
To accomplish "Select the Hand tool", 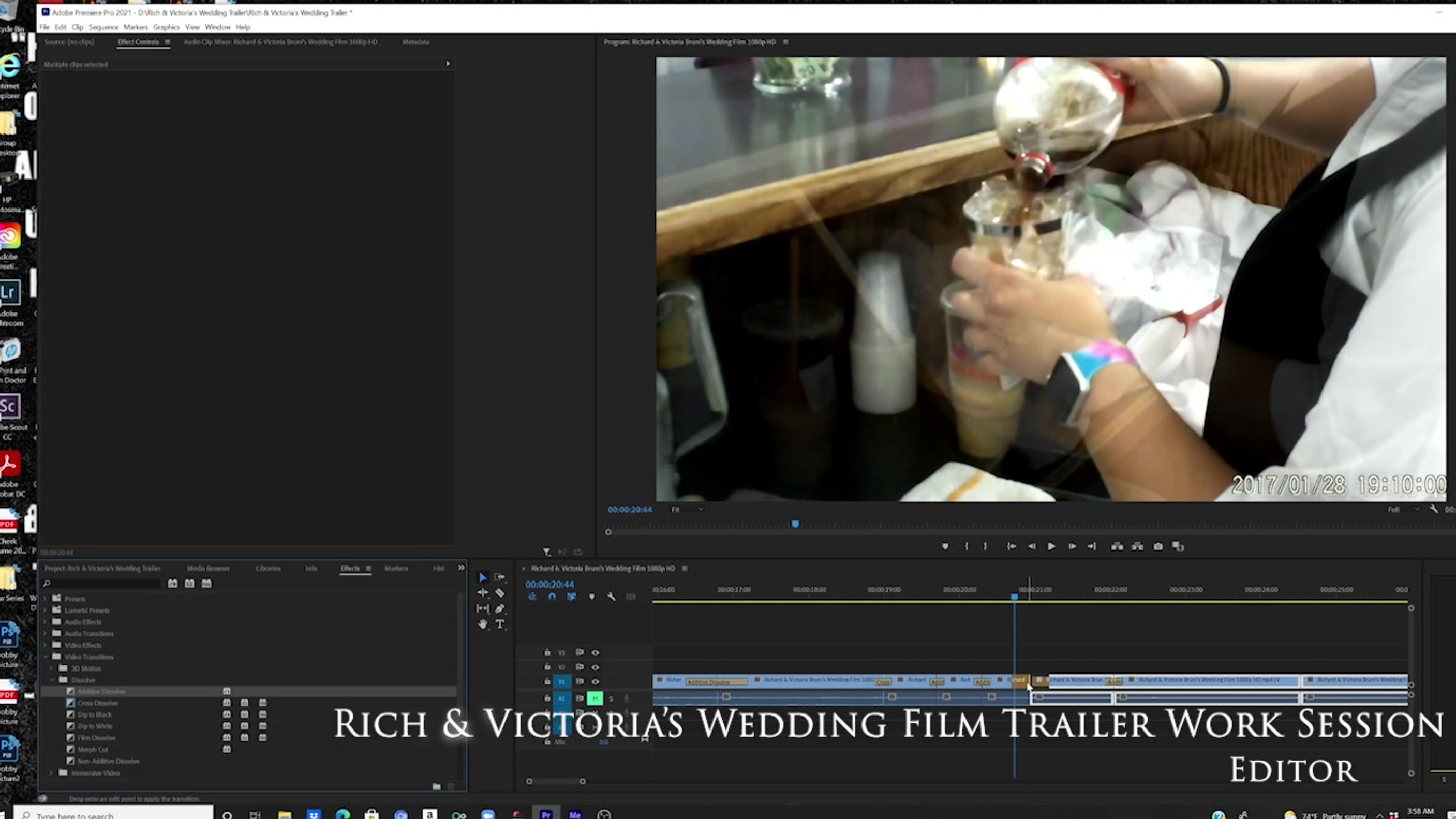I will [483, 624].
